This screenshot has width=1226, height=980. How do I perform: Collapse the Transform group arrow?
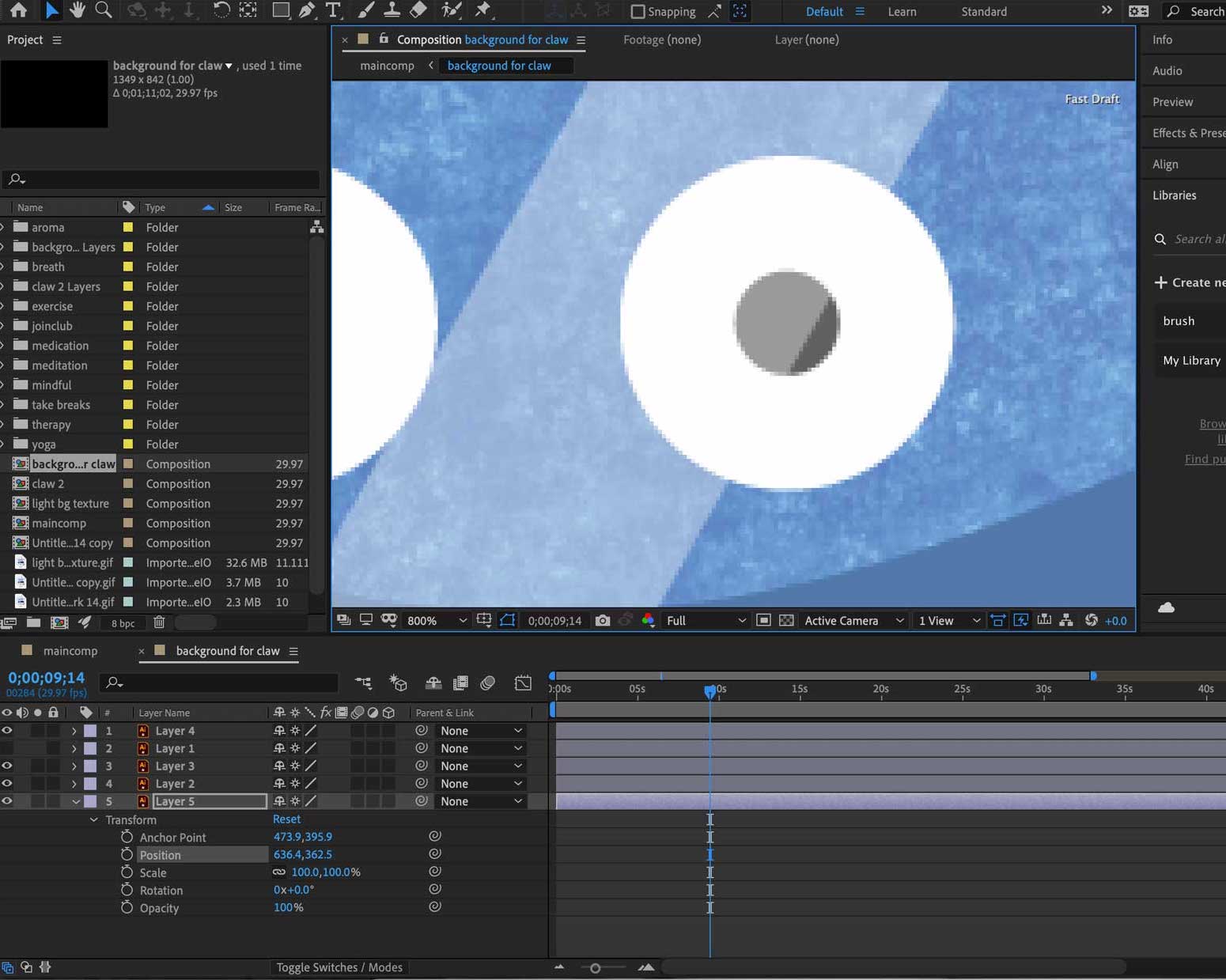pyautogui.click(x=94, y=819)
